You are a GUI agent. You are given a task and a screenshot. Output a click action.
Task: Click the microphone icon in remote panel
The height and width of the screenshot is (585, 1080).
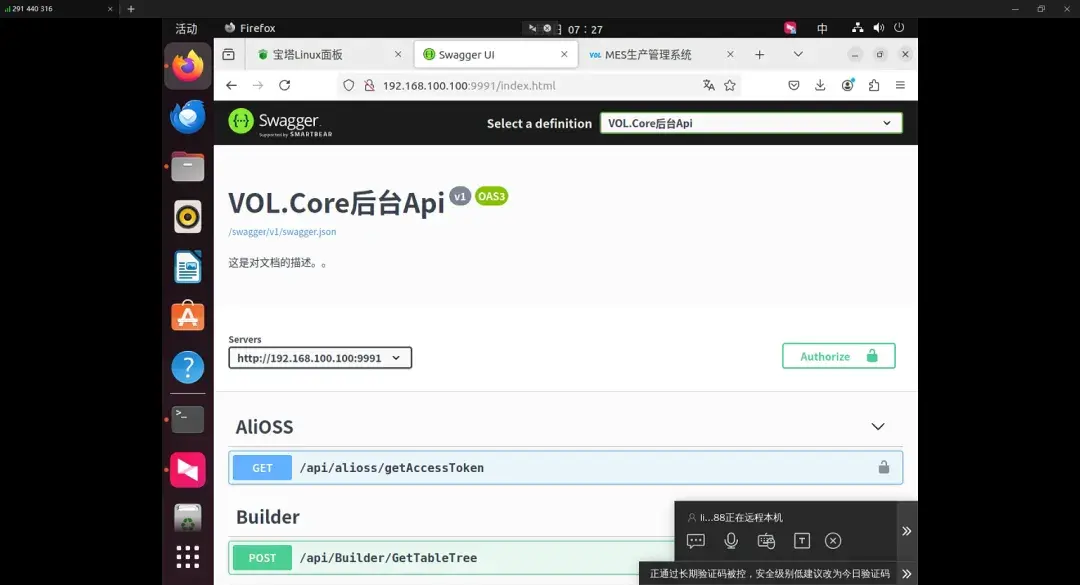(731, 540)
